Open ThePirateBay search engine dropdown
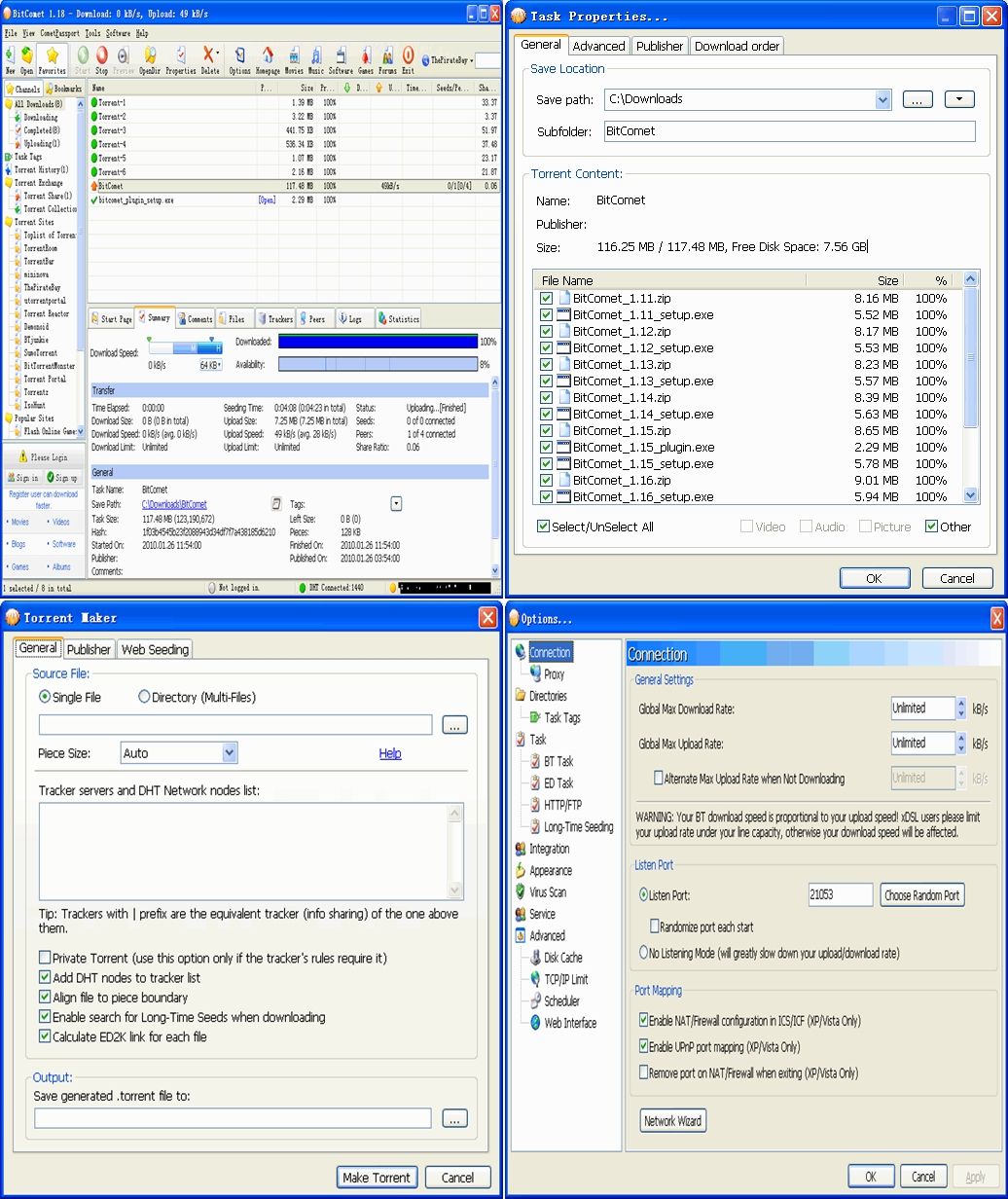 tap(471, 60)
